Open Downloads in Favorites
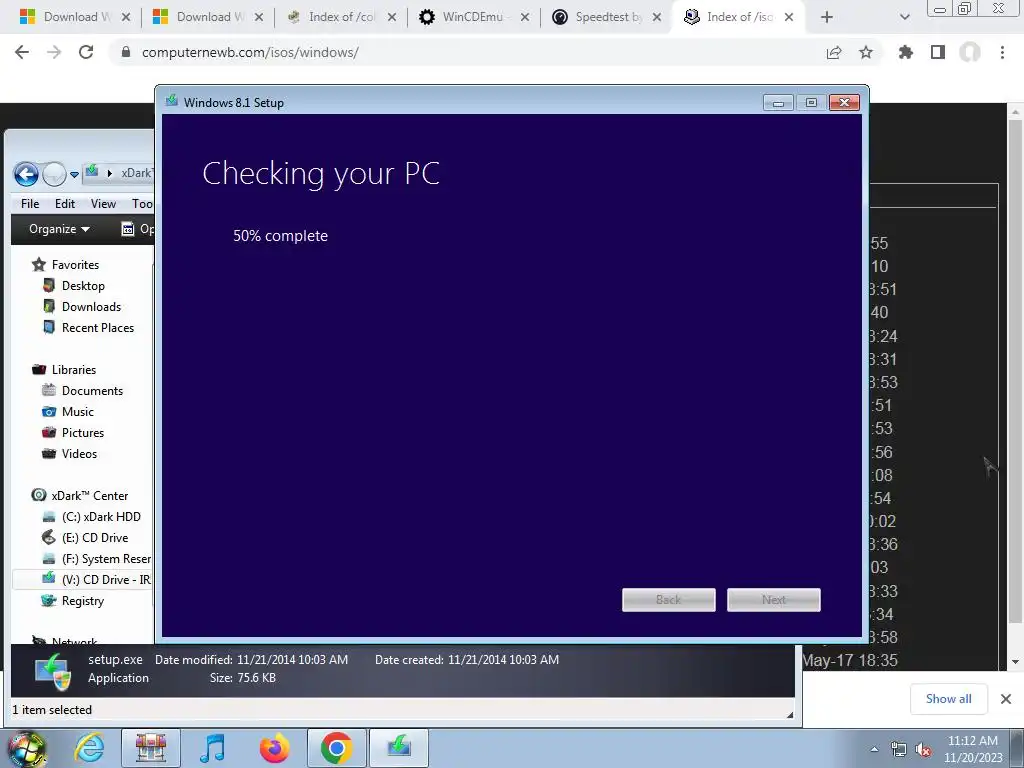The image size is (1024, 768). coord(91,306)
